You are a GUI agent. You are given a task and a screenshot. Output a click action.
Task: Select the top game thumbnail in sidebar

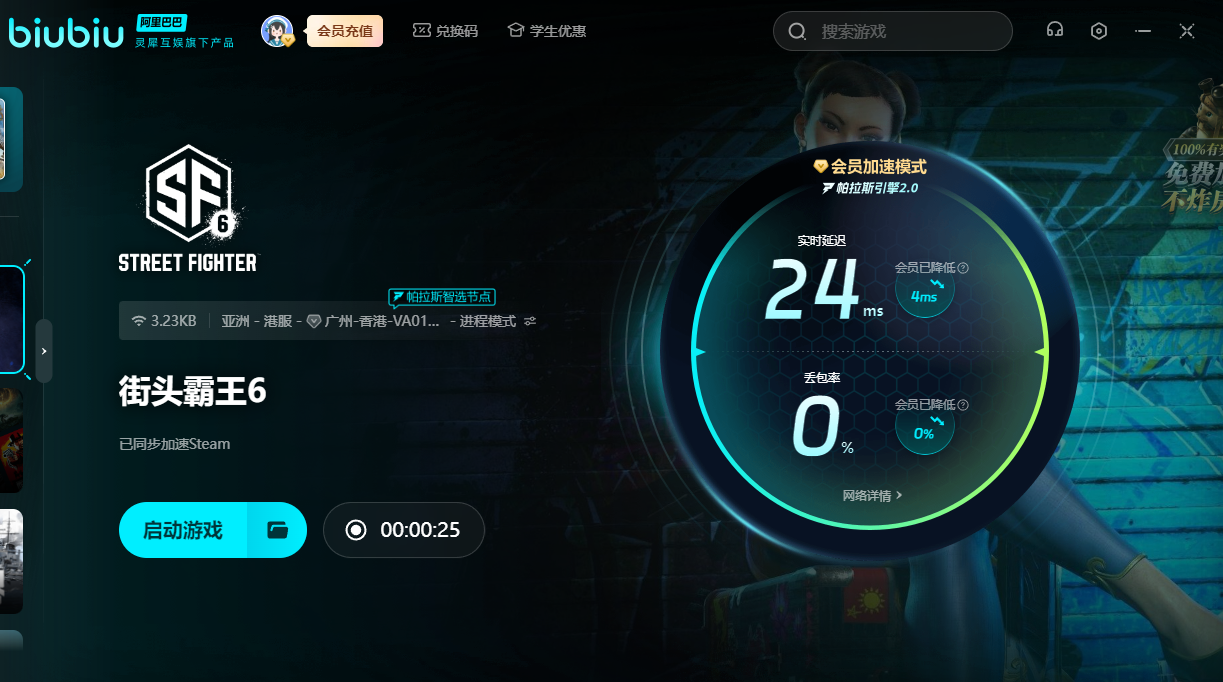point(10,139)
